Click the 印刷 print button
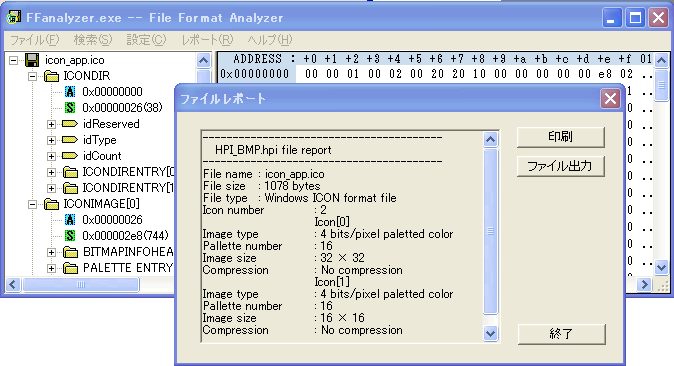 pyautogui.click(x=561, y=137)
